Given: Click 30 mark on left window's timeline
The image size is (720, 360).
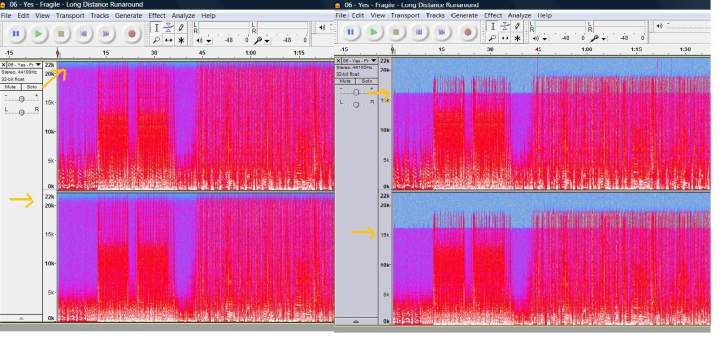Looking at the screenshot, I should tap(154, 53).
